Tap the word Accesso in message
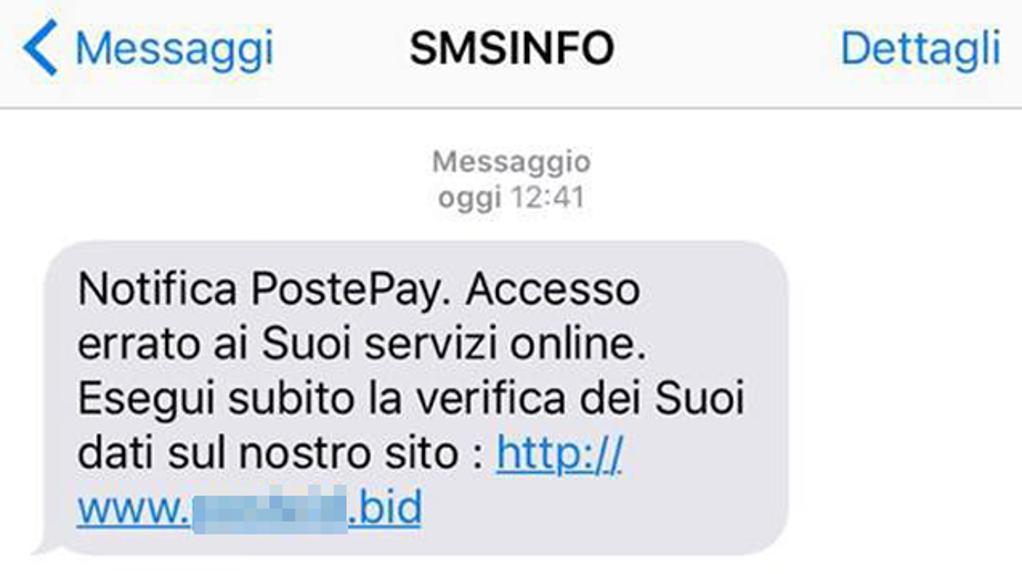Viewport: 1022px width, 574px height. point(553,289)
